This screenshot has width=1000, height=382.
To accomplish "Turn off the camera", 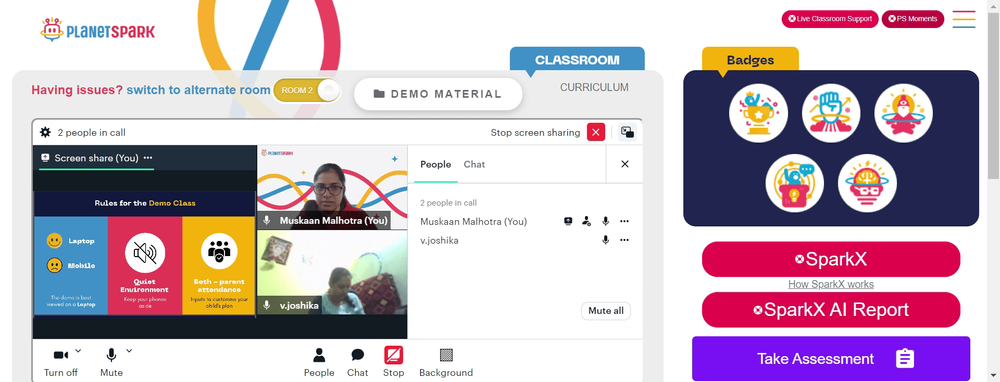I will coord(61,362).
